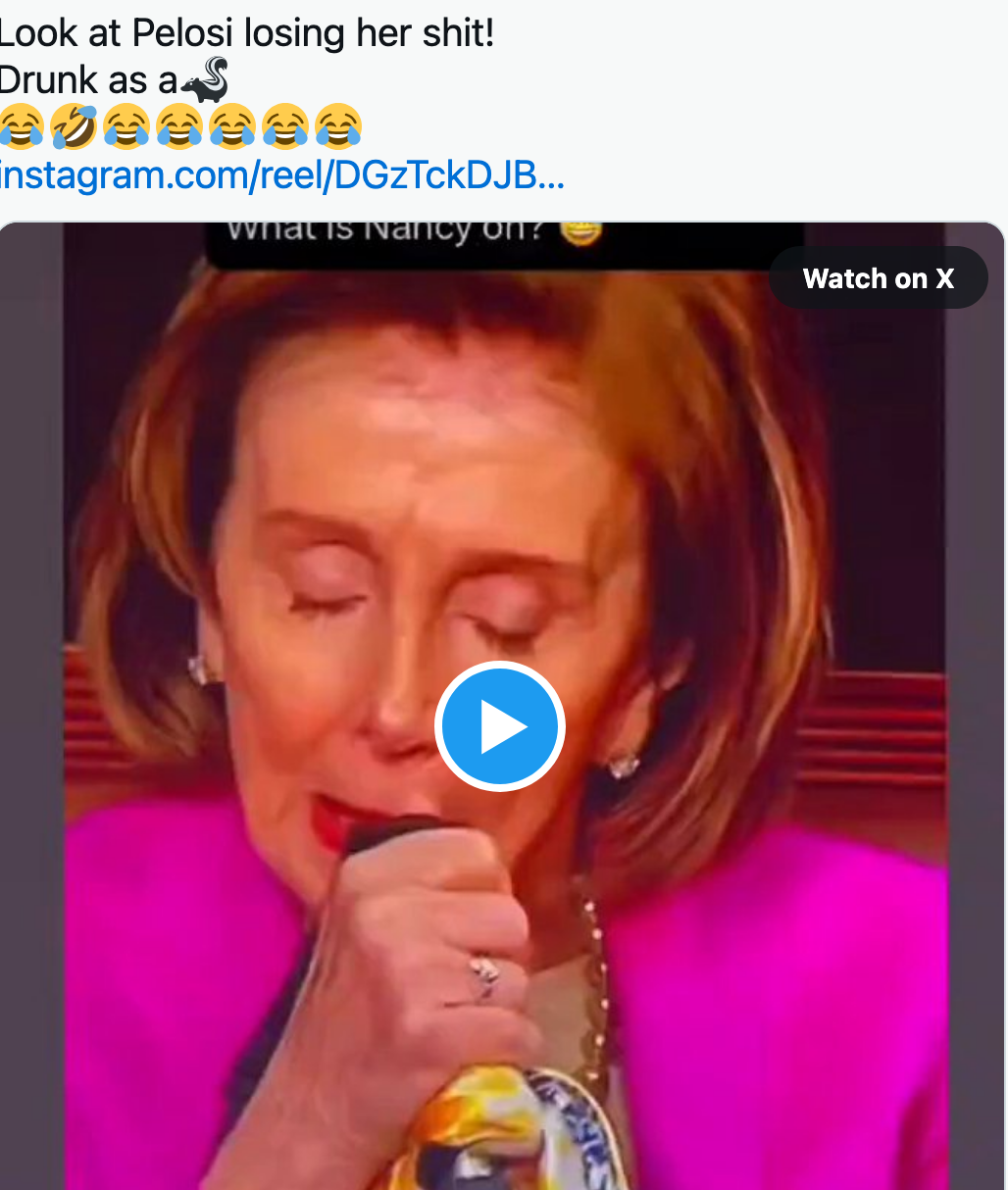Click the rolling-on-floor laughing emoji
Viewport: 1008px width, 1190px height.
pyautogui.click(x=74, y=127)
